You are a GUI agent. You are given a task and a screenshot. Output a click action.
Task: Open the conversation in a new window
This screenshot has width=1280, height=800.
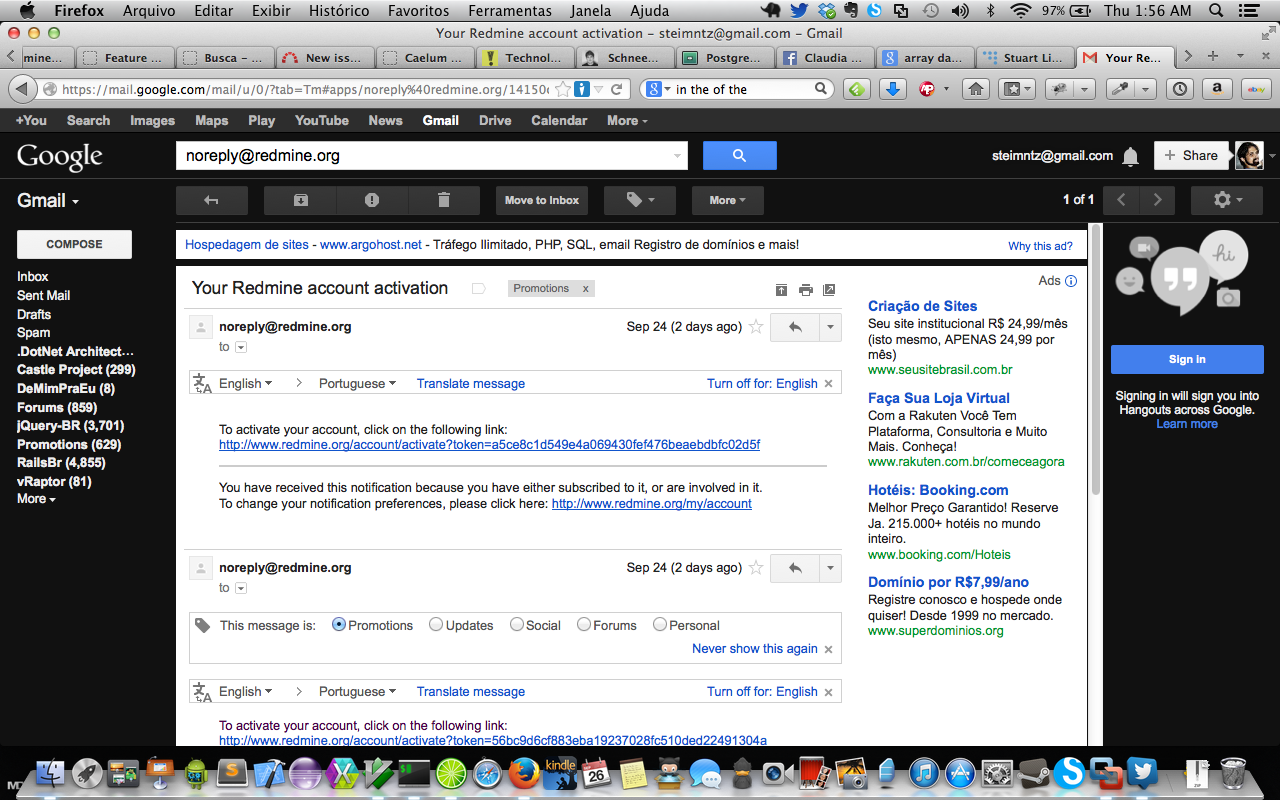[829, 290]
